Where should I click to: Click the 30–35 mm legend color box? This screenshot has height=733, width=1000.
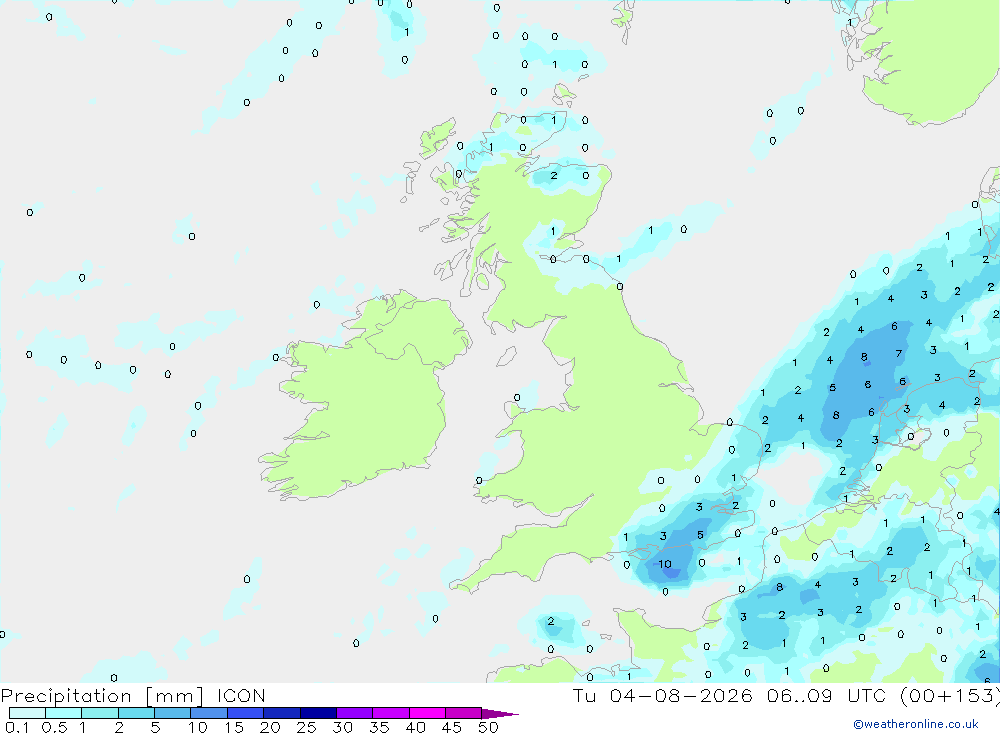[x=354, y=713]
